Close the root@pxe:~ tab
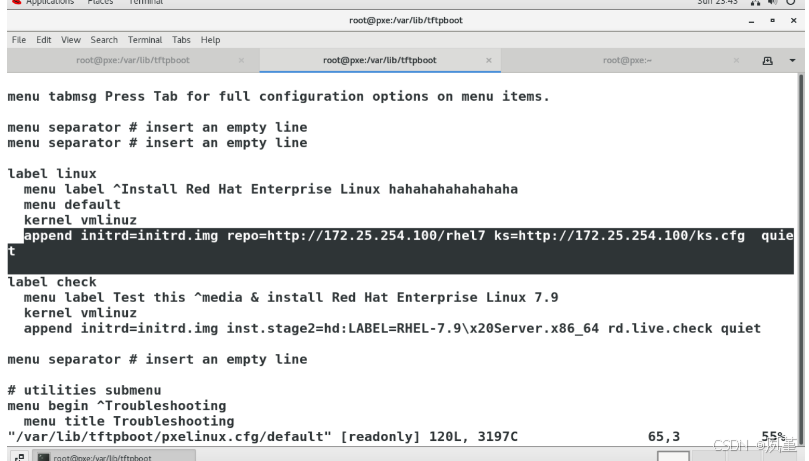This screenshot has height=461, width=809. click(736, 60)
